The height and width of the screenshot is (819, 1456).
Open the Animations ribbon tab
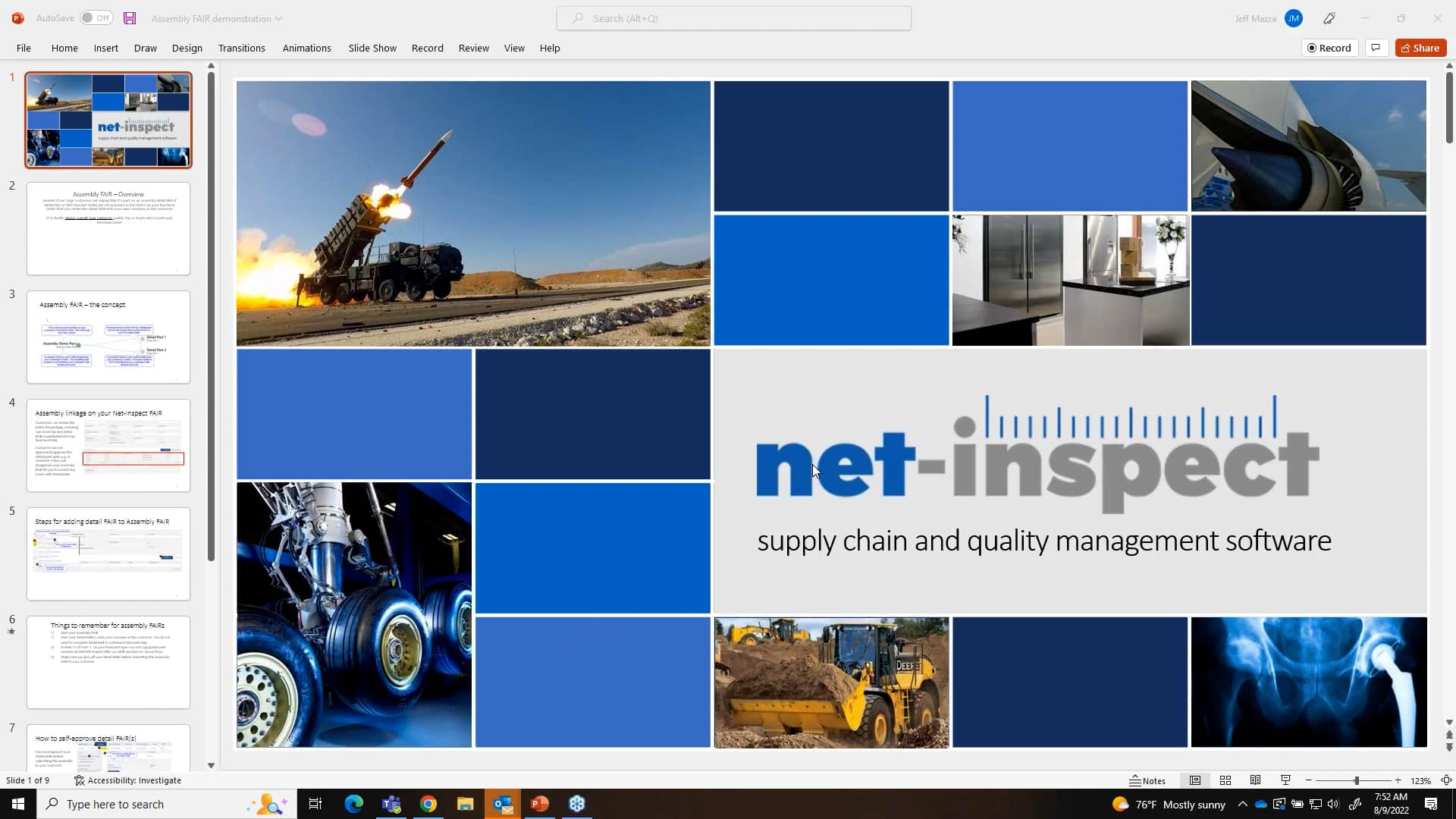pos(306,47)
